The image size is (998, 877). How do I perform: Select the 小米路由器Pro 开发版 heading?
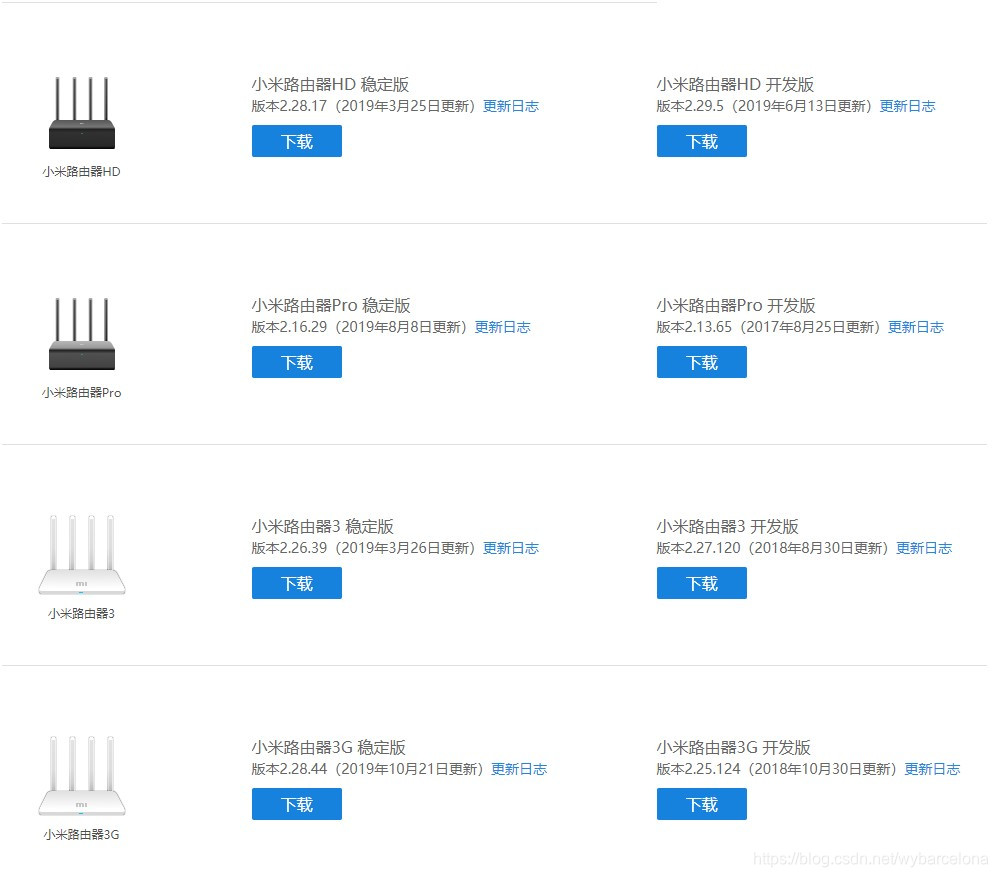tap(736, 305)
